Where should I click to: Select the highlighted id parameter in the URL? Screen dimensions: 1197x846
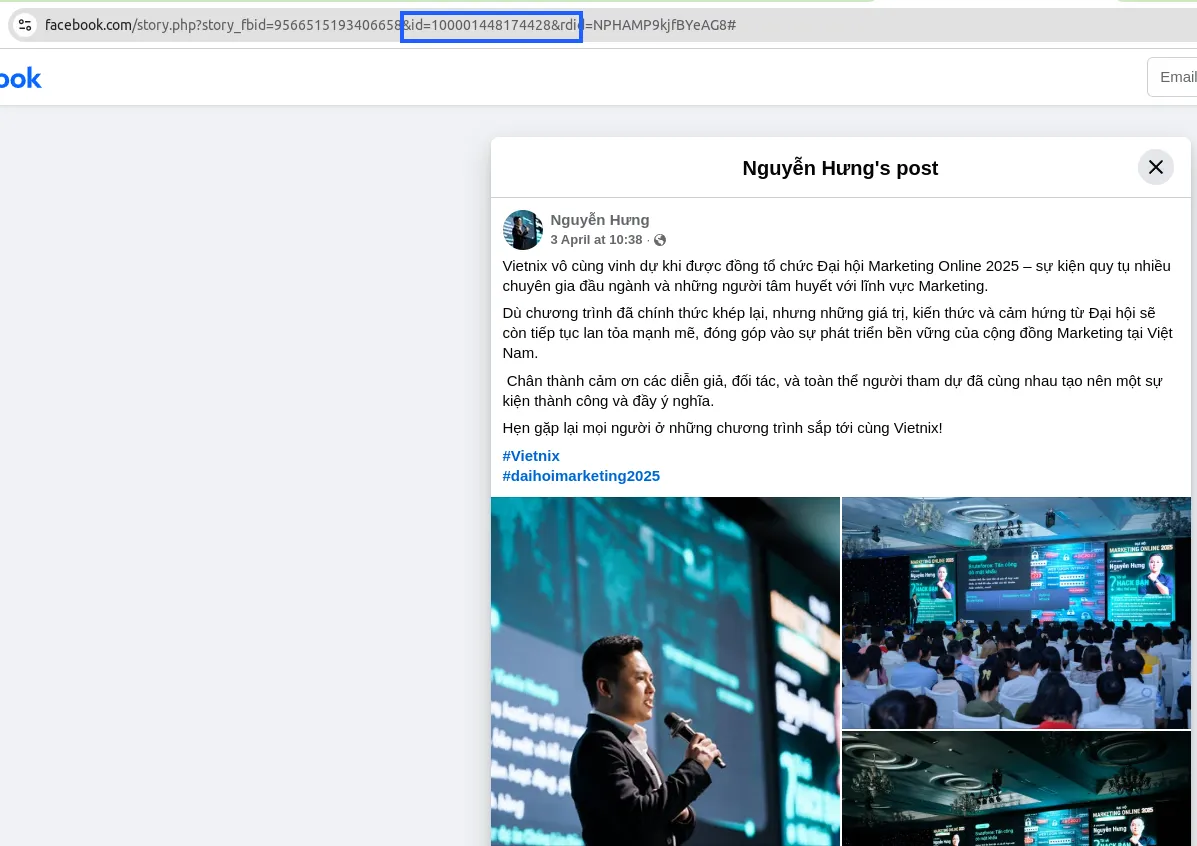491,25
